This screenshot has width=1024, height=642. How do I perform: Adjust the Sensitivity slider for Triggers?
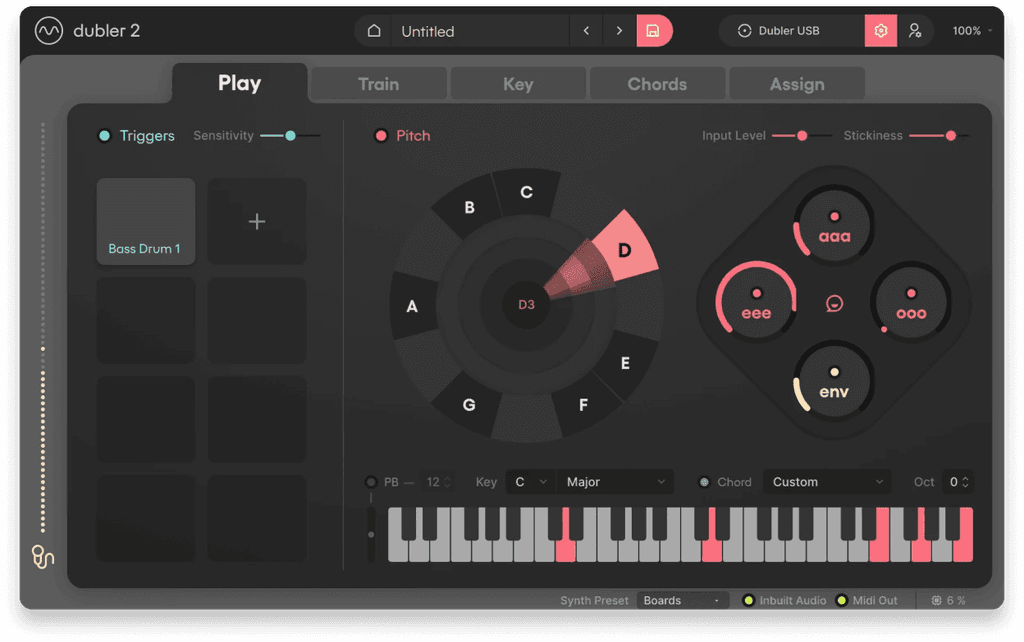click(x=290, y=135)
